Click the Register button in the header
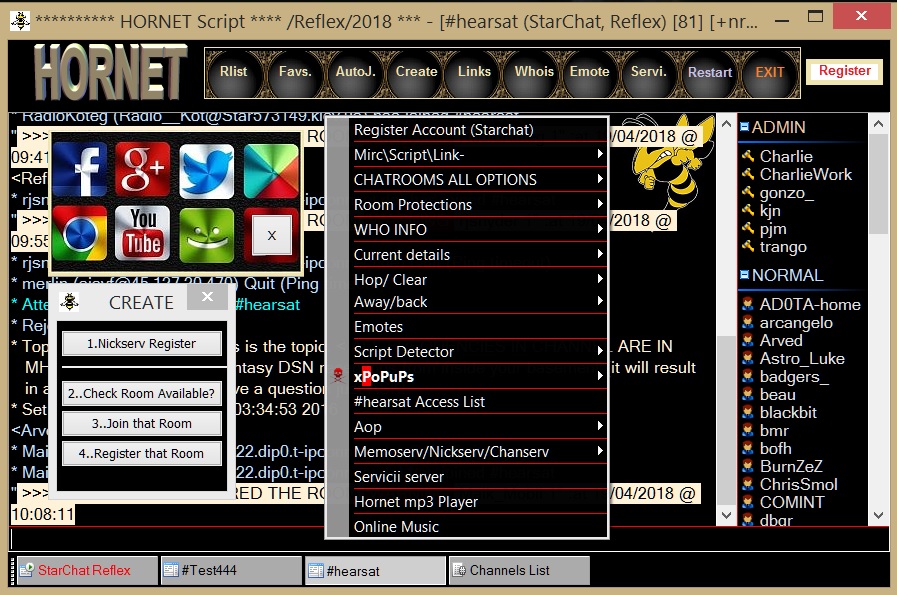The height and width of the screenshot is (595, 897). tap(844, 71)
